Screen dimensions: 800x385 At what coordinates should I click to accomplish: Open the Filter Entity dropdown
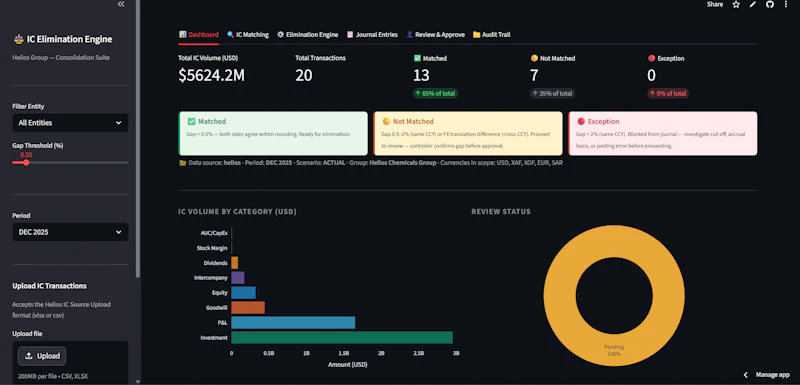coord(70,123)
